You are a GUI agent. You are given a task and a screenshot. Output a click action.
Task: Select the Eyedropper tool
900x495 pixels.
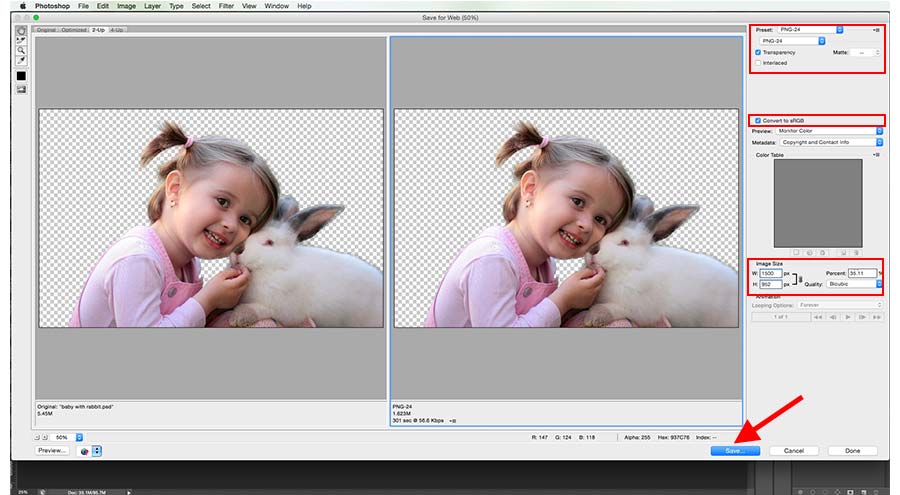click(21, 60)
